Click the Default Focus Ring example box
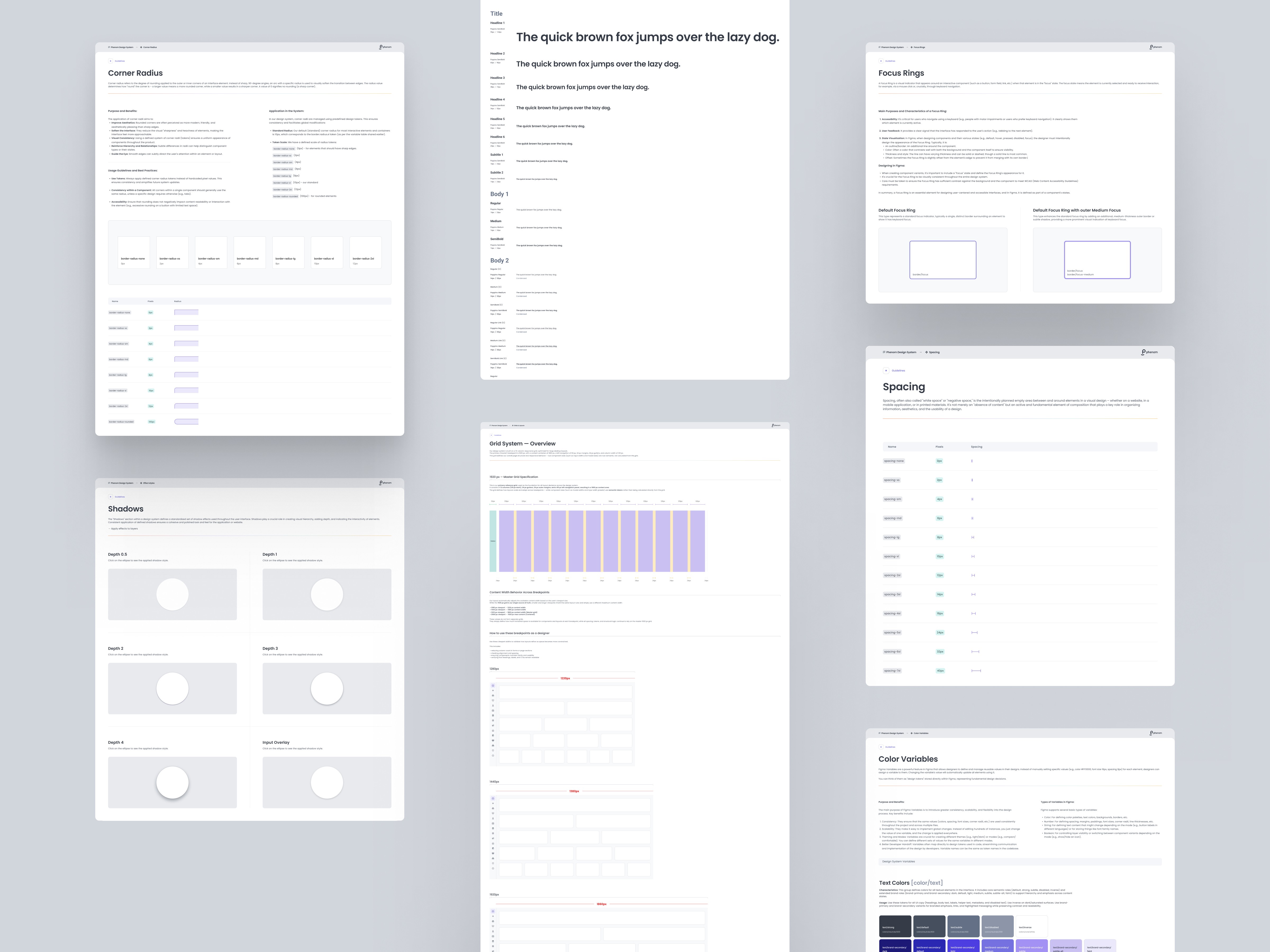This screenshot has width=1270, height=952. 943,260
